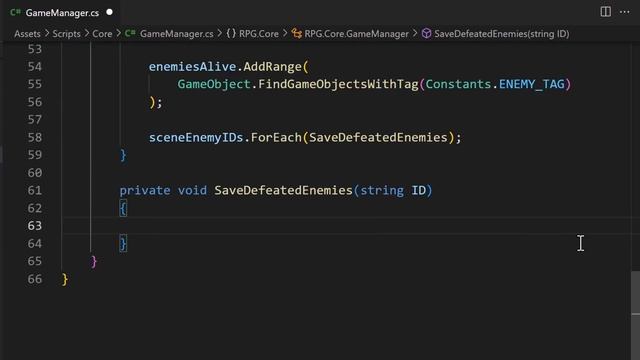Click the enemiesAlive variable on line 54
This screenshot has width=640, height=360.
coord(192,67)
